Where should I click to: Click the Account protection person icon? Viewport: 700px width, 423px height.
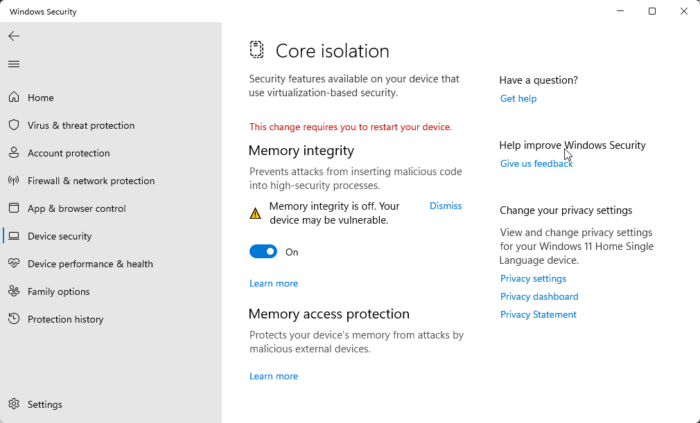[14, 153]
